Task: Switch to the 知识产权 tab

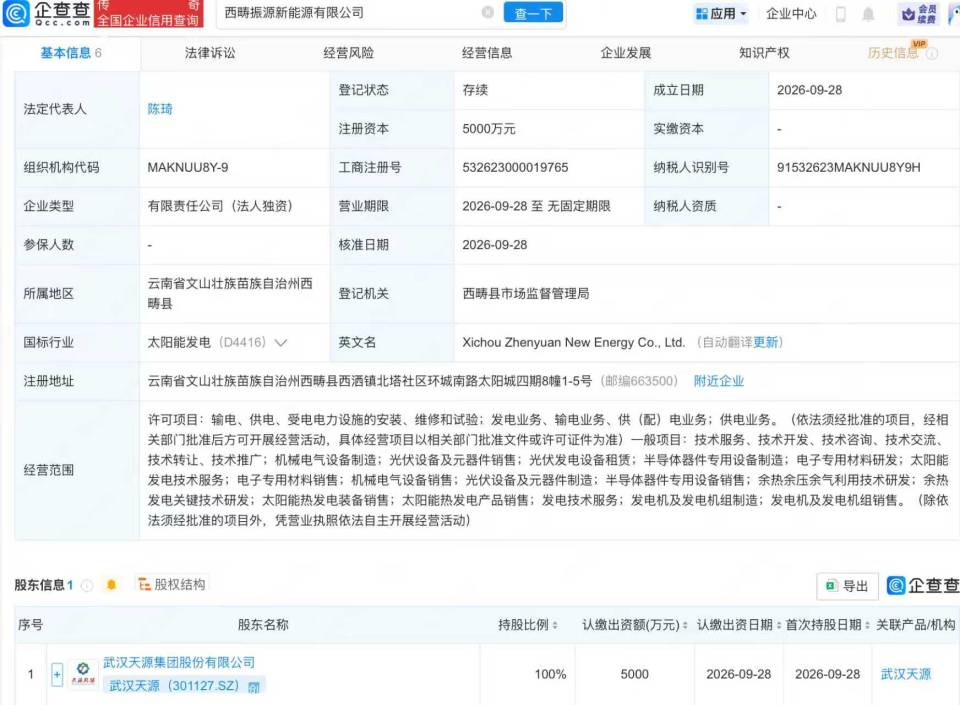Action: (764, 53)
